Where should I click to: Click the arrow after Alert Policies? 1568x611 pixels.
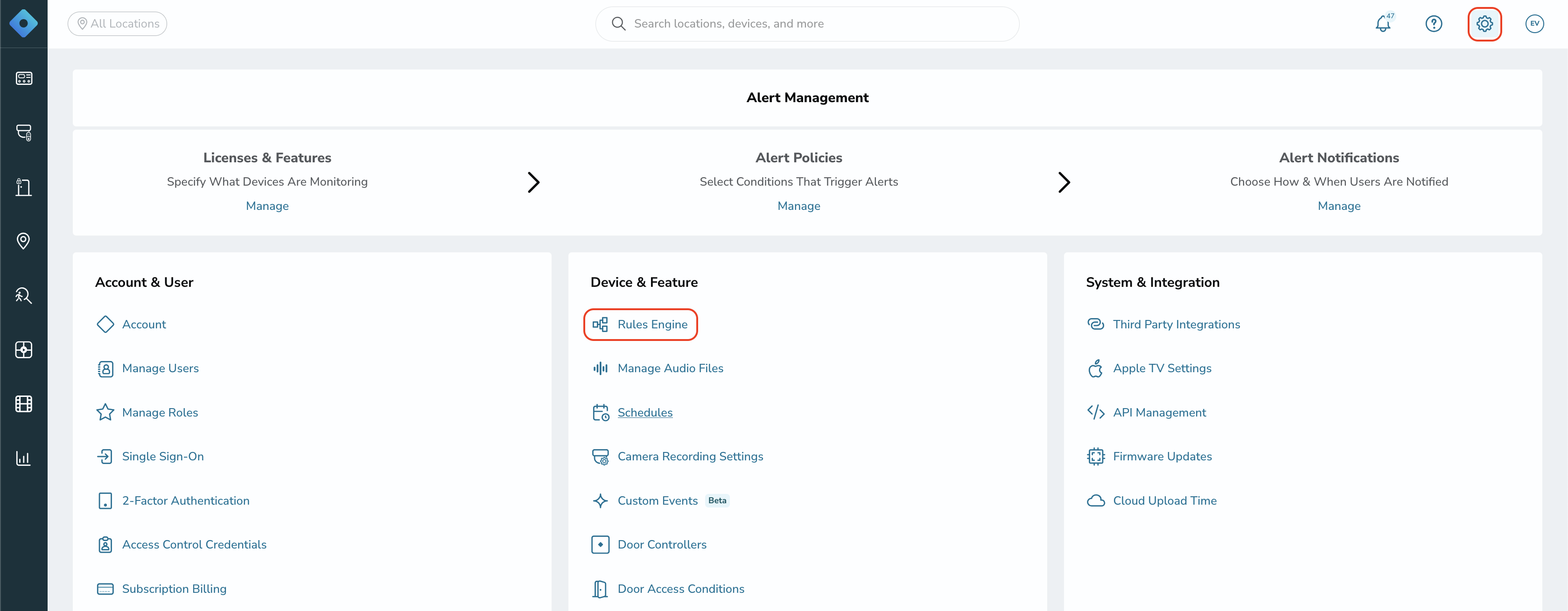[x=1064, y=182]
